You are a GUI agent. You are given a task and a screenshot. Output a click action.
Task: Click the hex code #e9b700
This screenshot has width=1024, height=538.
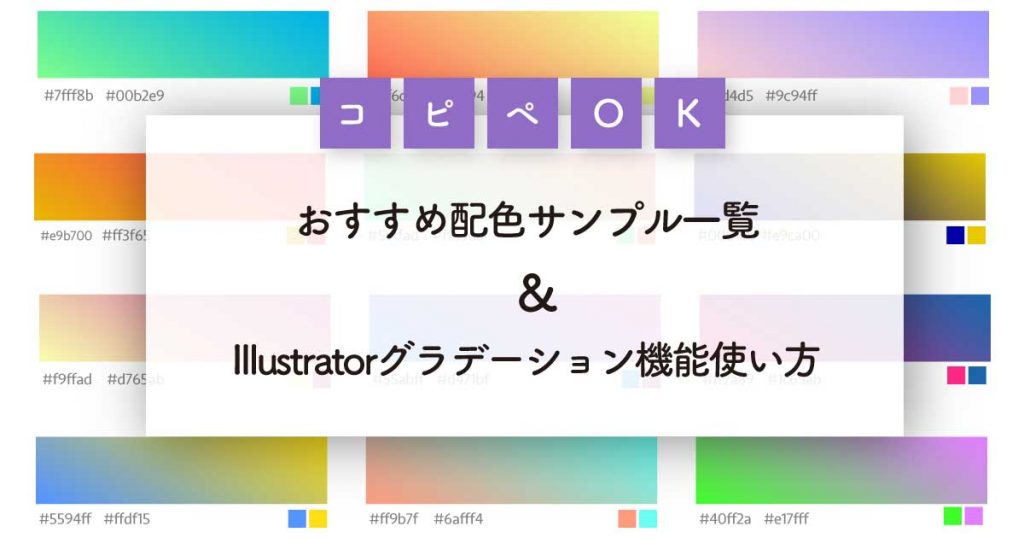click(x=67, y=236)
